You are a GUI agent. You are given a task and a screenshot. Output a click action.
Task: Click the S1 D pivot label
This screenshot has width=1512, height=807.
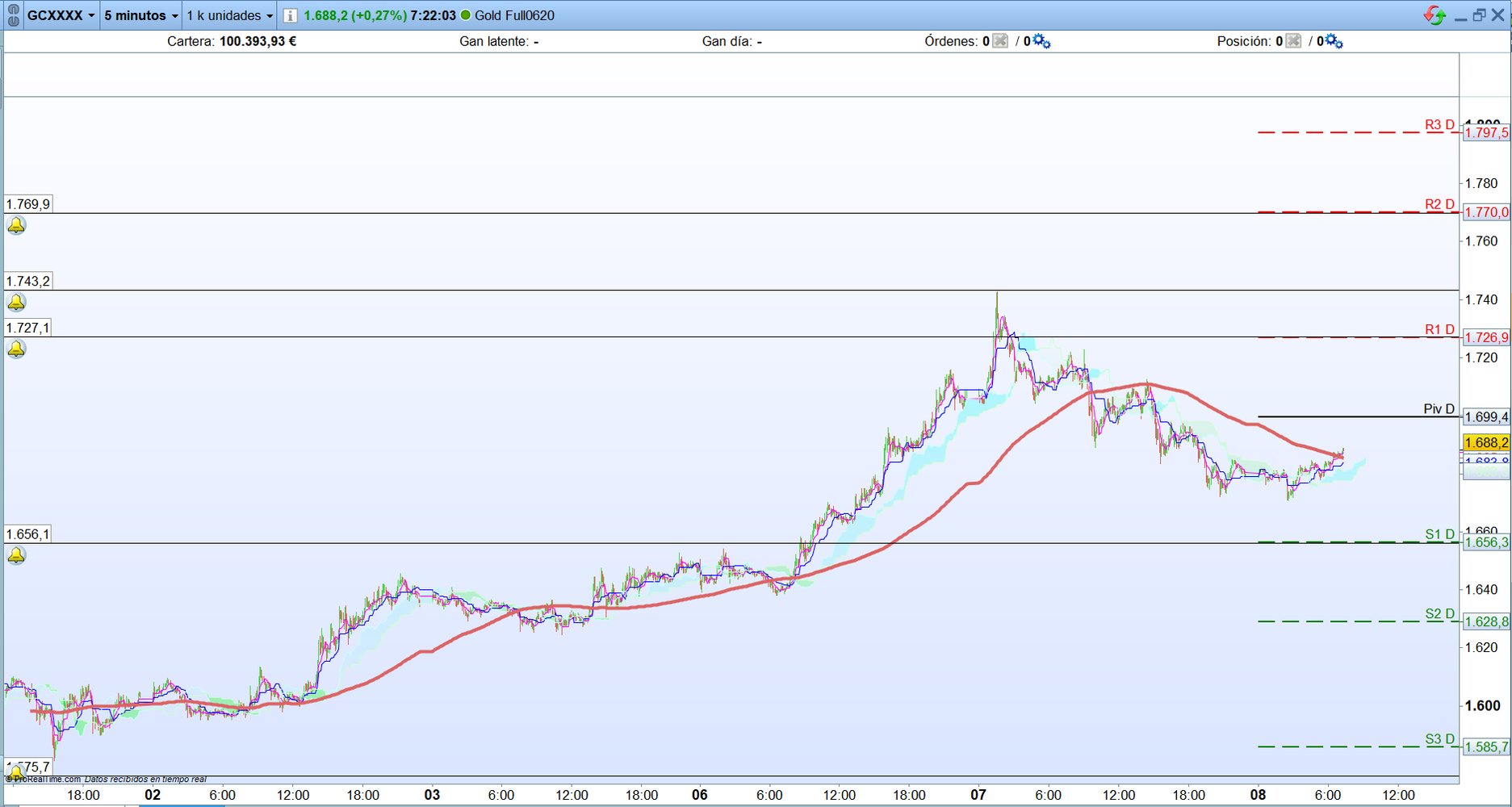click(1439, 534)
